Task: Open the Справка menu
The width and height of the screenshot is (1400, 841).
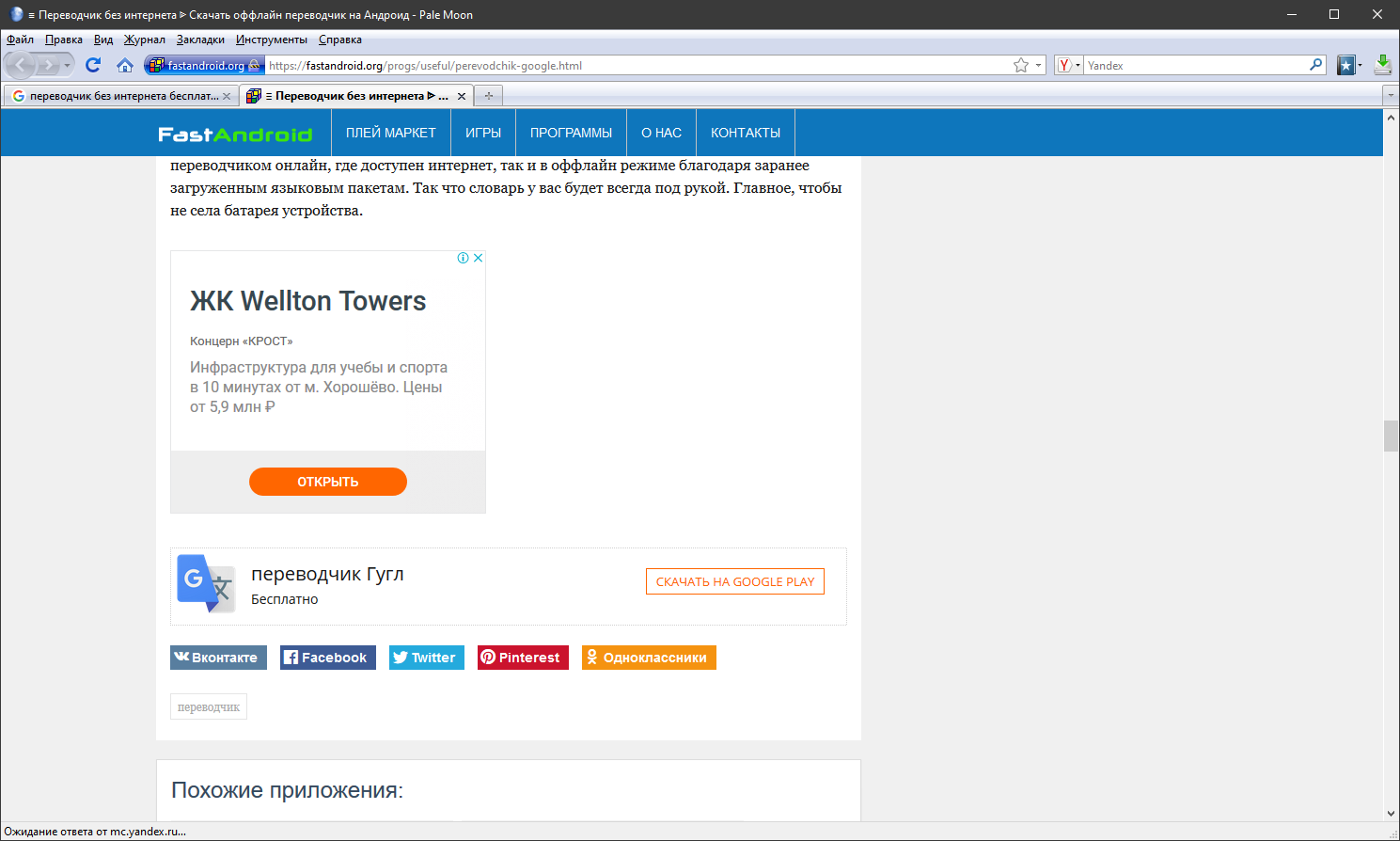Action: [x=340, y=40]
